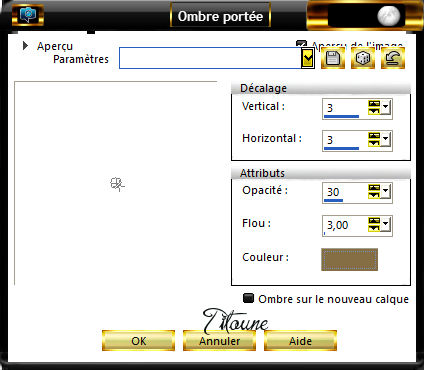Enable Ombre sur le nouveau calque checkbox
Image resolution: width=424 pixels, height=370 pixels.
pos(248,298)
